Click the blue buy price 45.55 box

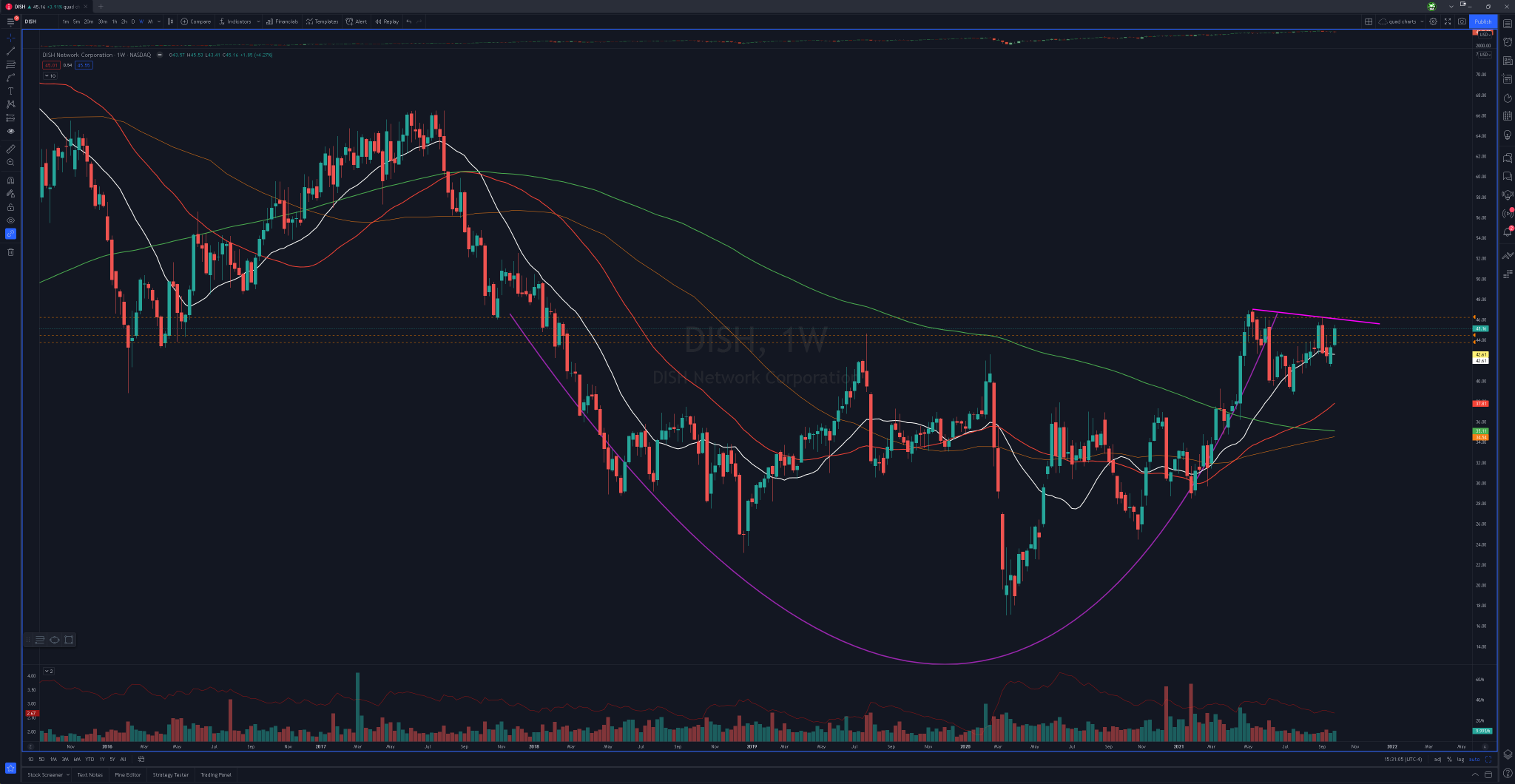(x=84, y=65)
